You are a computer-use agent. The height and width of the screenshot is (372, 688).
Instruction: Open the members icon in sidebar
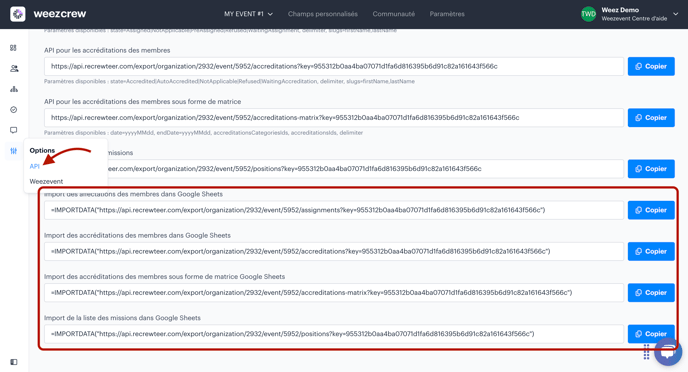coord(14,68)
